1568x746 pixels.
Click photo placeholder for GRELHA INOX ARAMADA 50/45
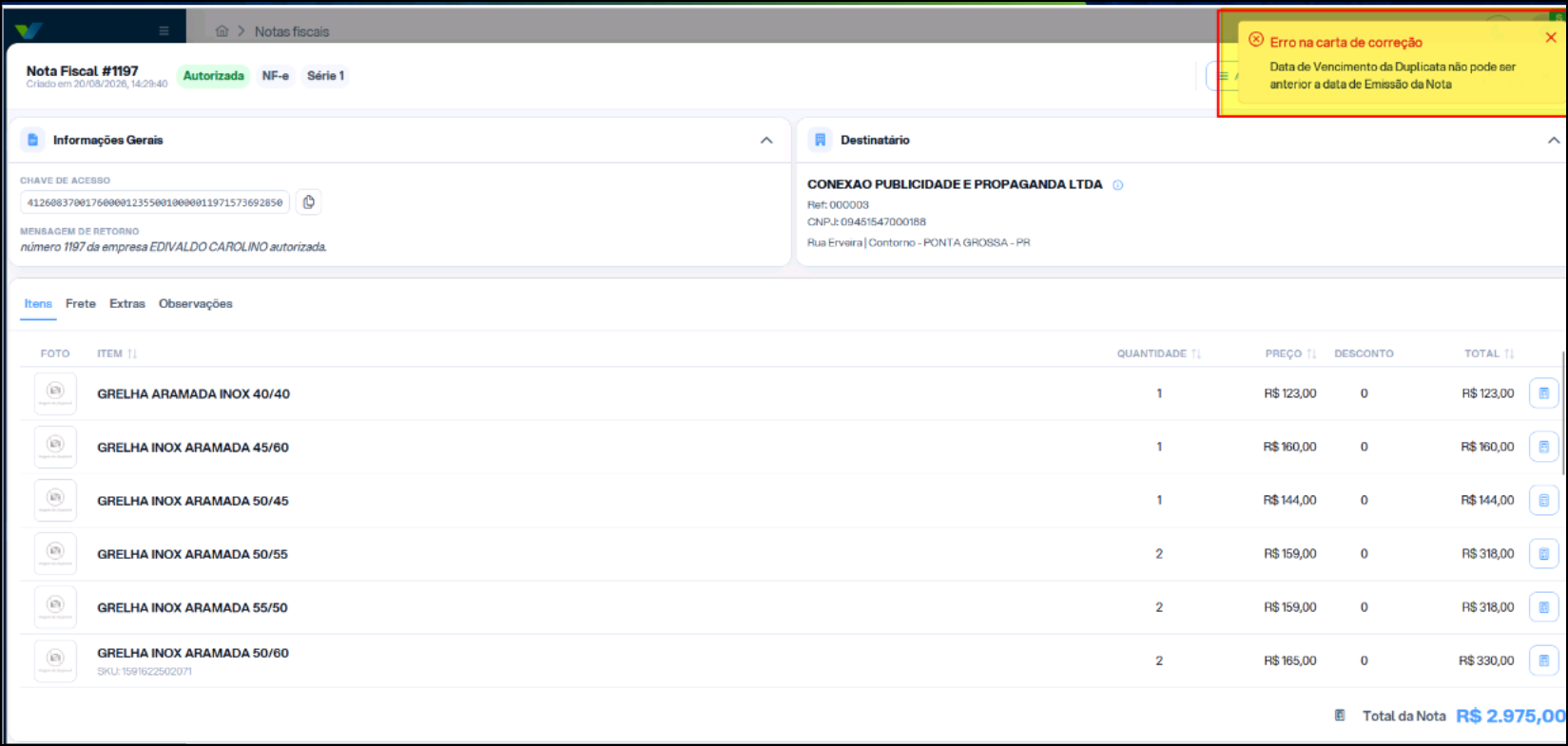coord(55,500)
